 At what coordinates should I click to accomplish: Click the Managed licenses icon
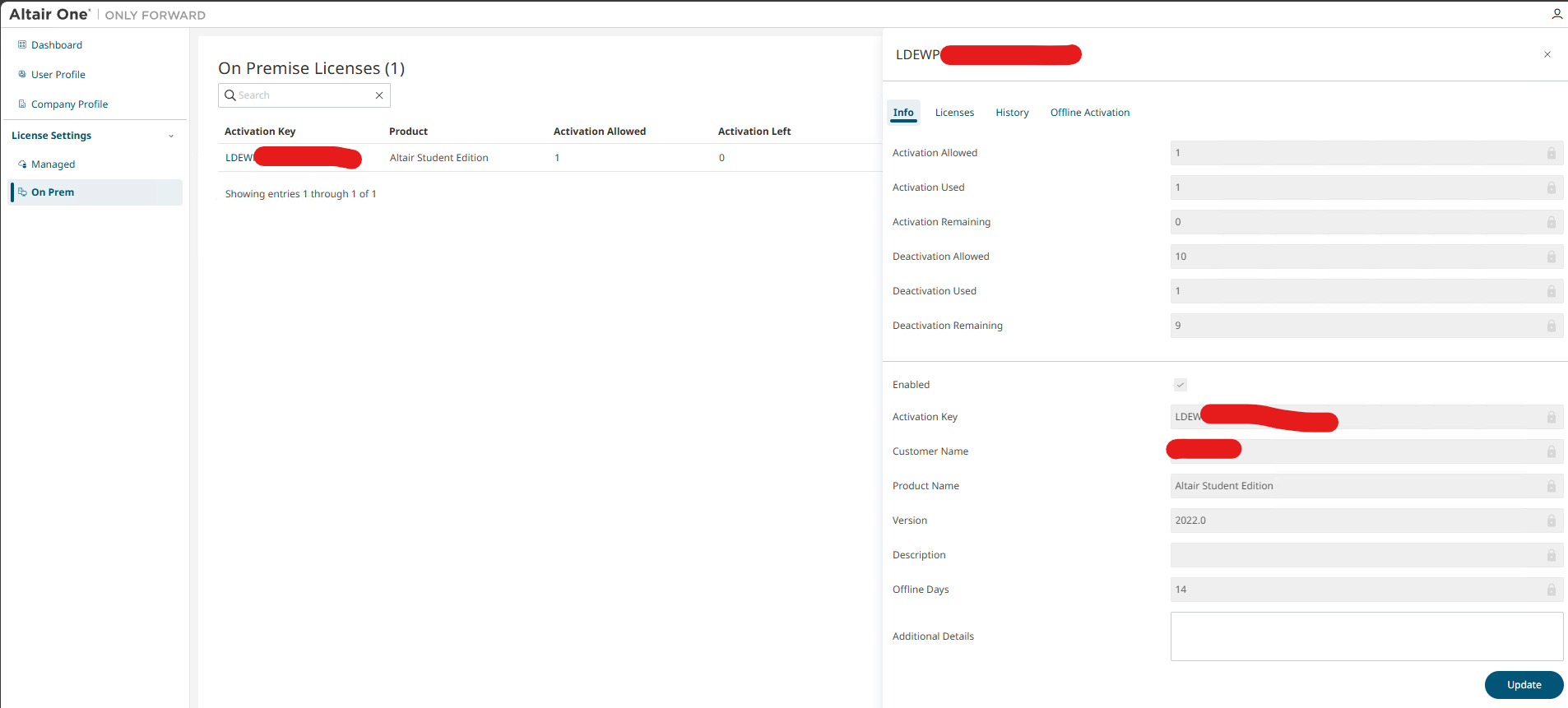(22, 164)
